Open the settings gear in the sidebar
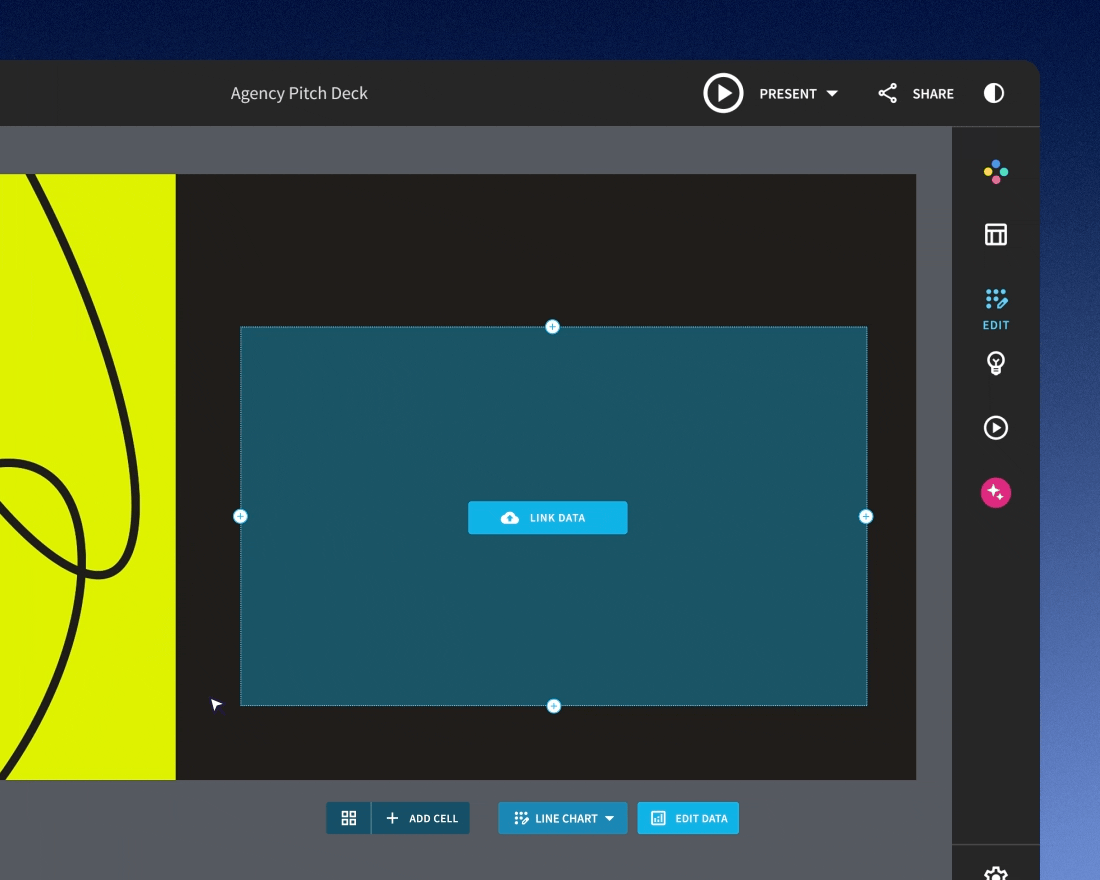 pos(995,874)
